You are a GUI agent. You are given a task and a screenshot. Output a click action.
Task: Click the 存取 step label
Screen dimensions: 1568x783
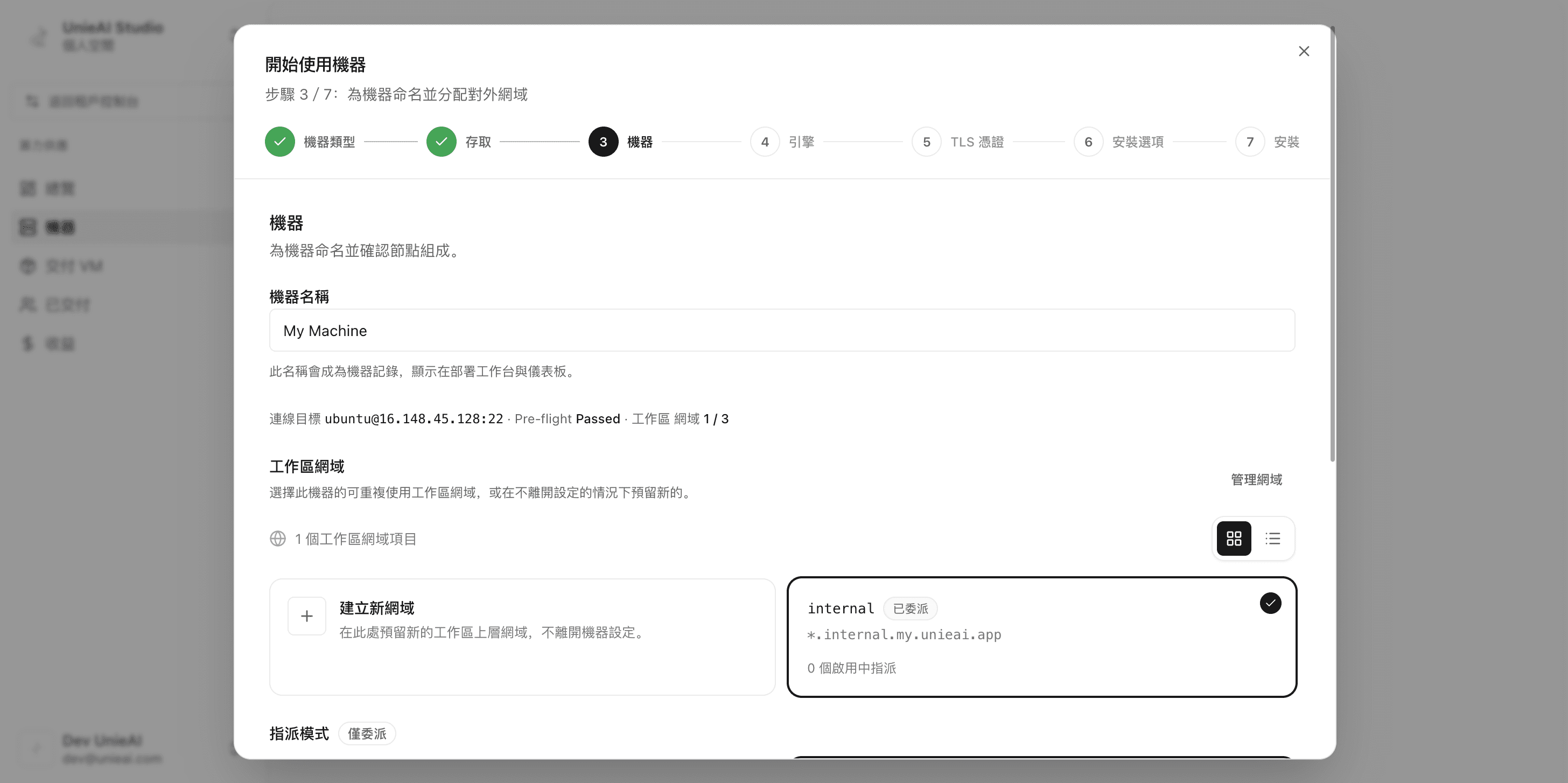pyautogui.click(x=479, y=142)
